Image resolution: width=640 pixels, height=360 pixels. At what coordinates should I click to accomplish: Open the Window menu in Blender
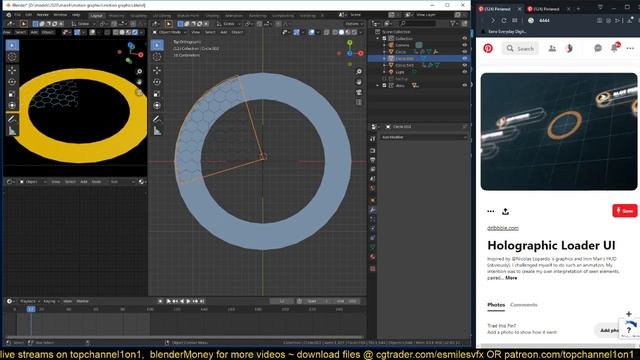[x=60, y=15]
